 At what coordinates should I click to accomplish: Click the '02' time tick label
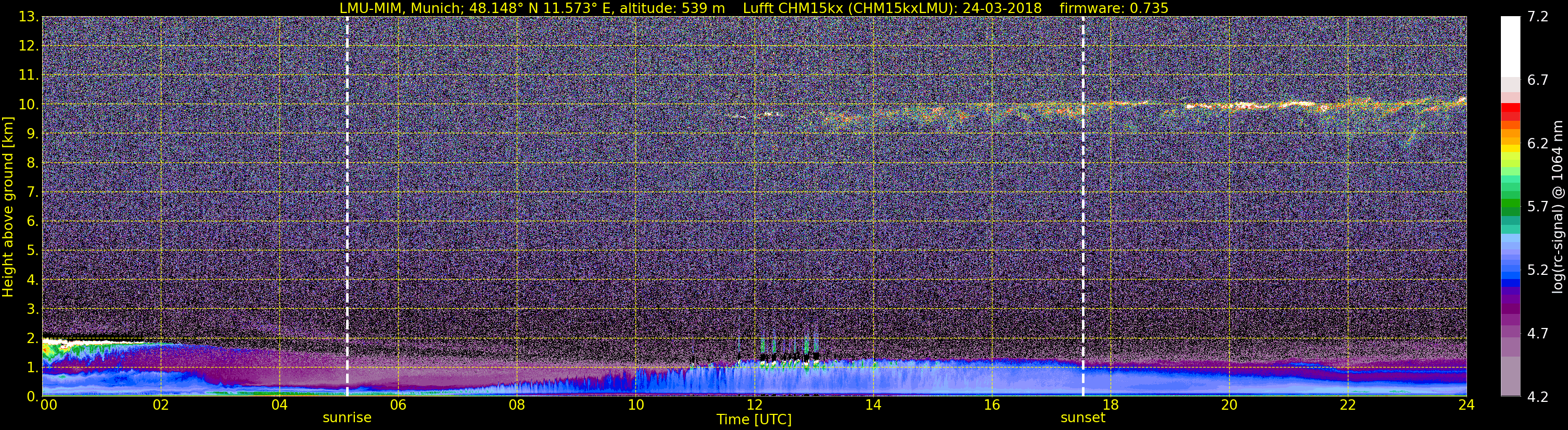(x=161, y=405)
